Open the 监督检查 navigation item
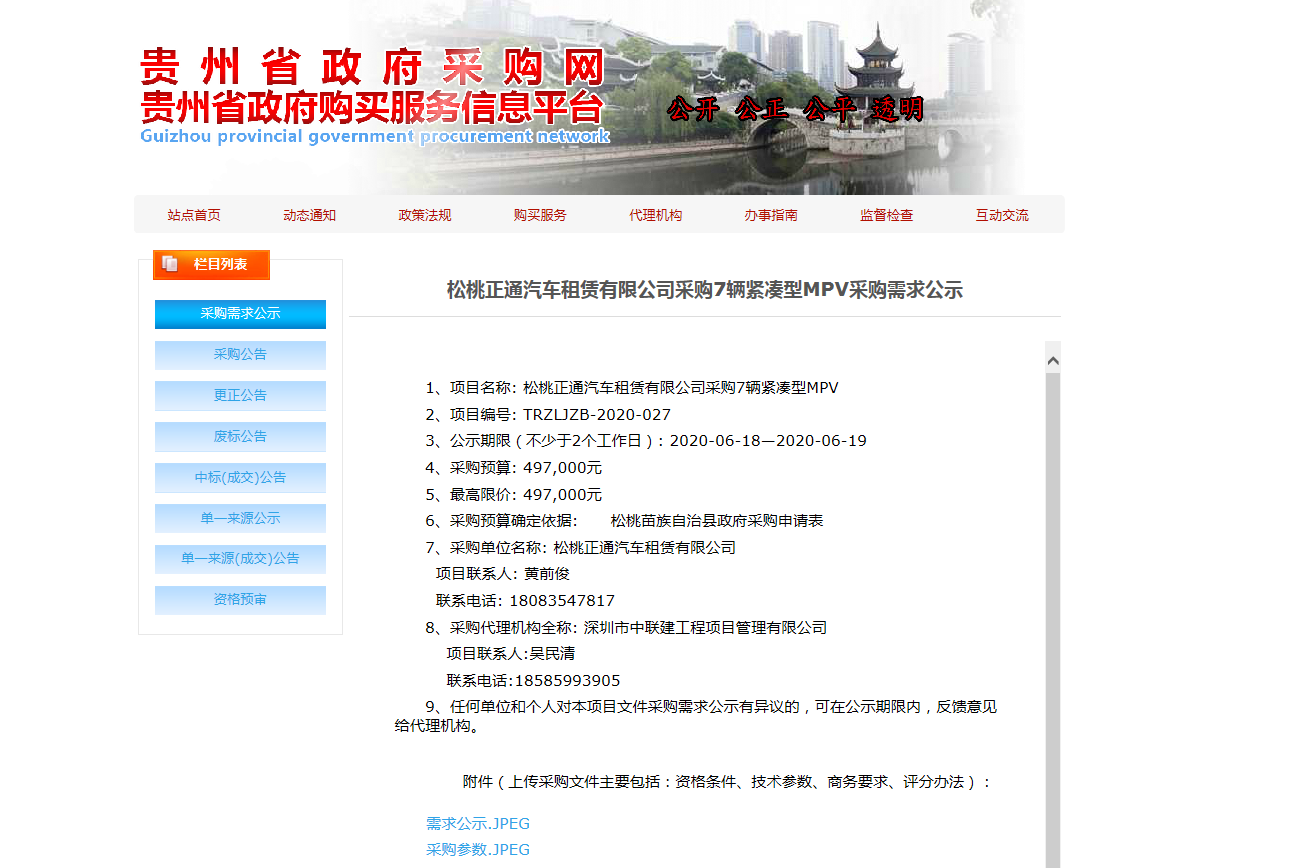Screen dimensions: 1299x868 (887, 215)
